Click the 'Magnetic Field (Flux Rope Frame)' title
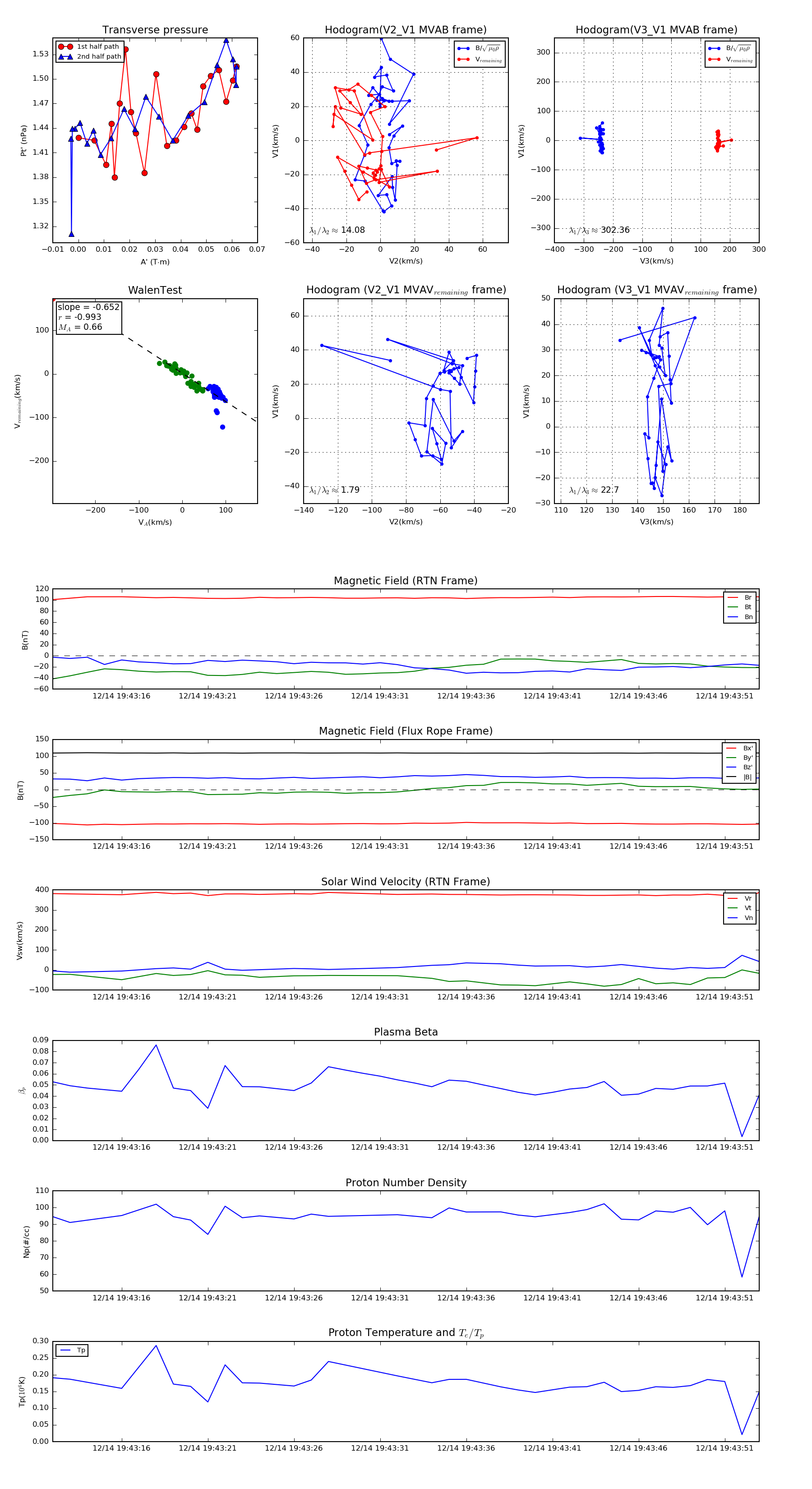812x1489 pixels. pyautogui.click(x=406, y=731)
